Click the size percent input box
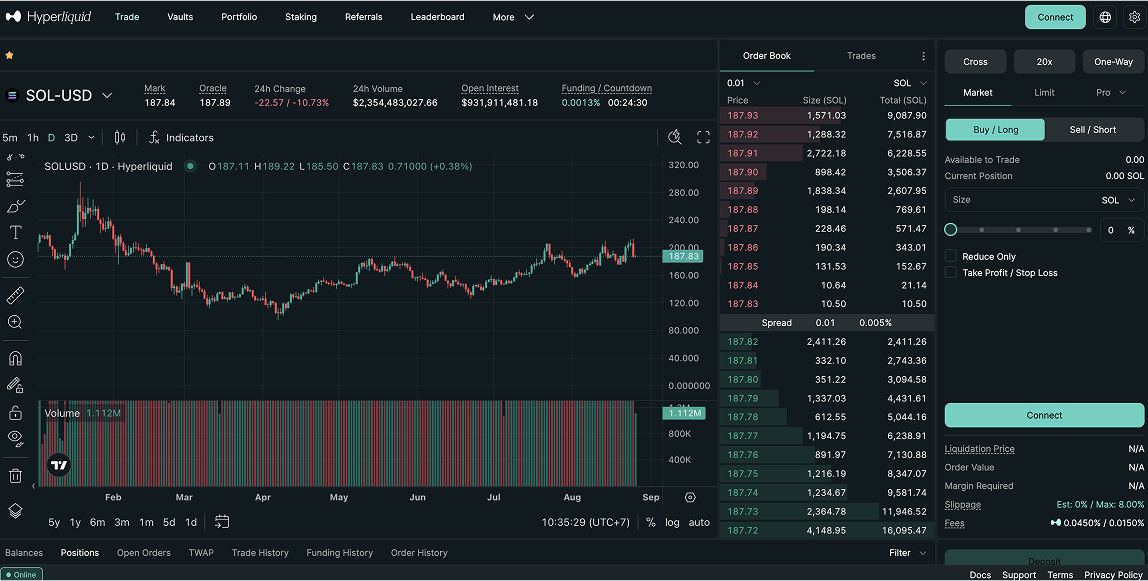Image resolution: width=1148 pixels, height=581 pixels. (x=1121, y=230)
